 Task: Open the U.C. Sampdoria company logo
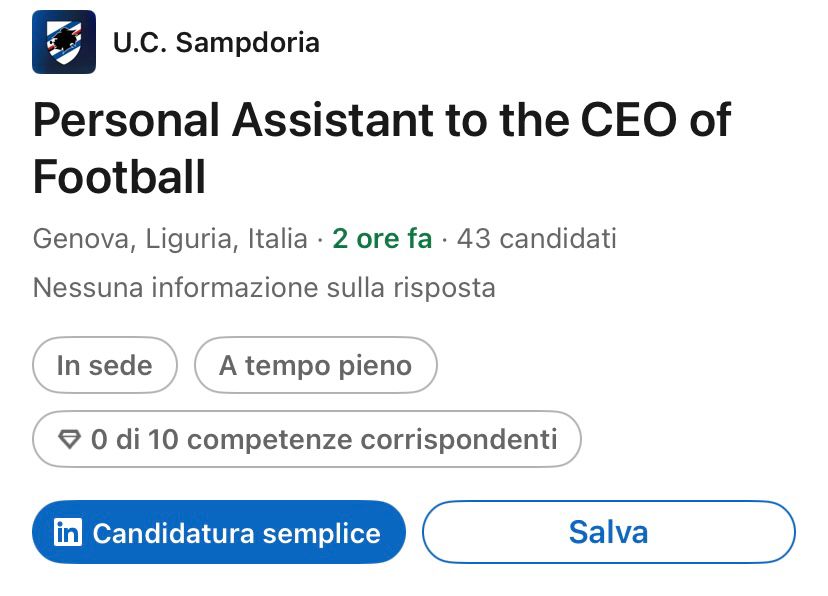64,42
